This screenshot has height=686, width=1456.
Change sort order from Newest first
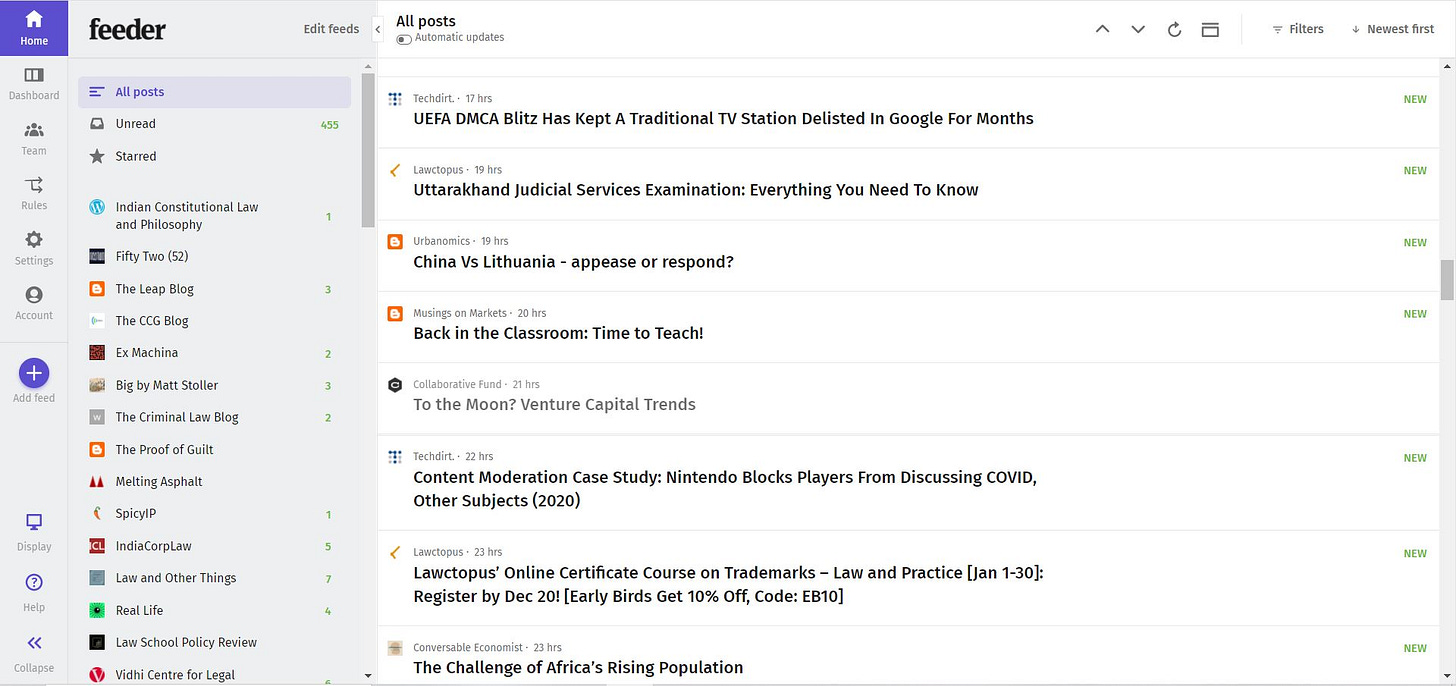pyautogui.click(x=1393, y=29)
